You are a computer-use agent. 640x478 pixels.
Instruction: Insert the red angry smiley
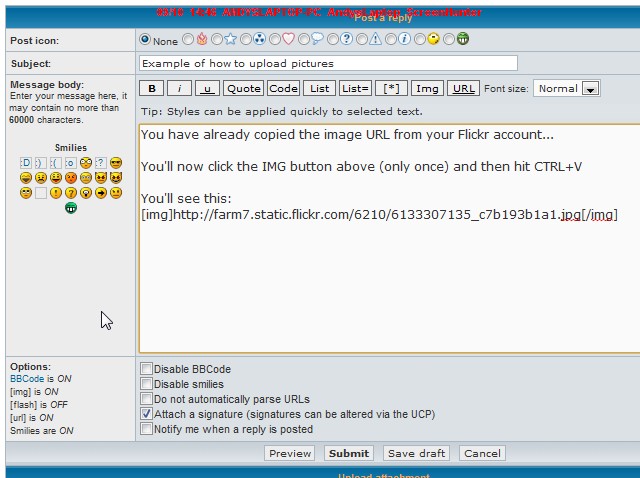click(x=71, y=178)
